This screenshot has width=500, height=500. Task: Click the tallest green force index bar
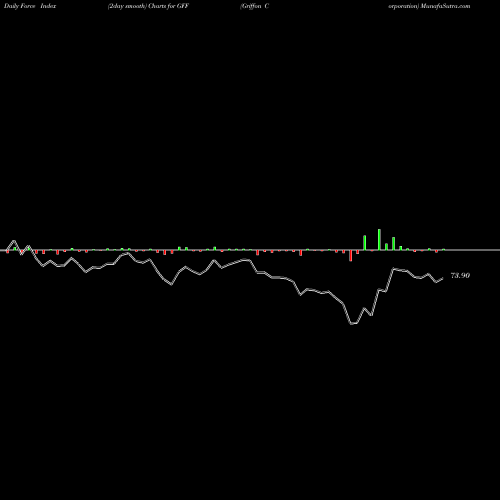379,239
